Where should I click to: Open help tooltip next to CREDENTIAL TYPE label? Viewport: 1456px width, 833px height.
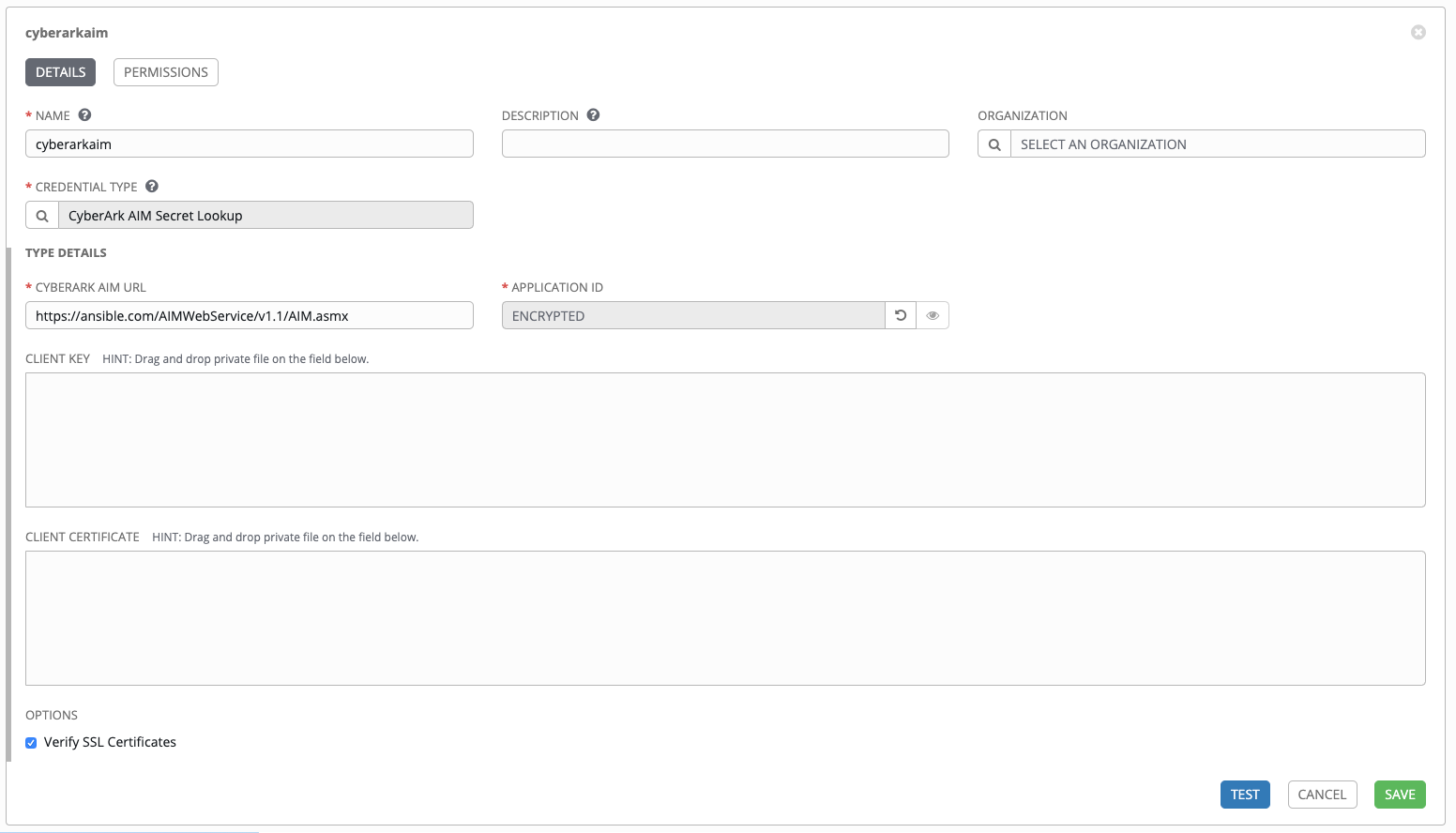click(152, 187)
